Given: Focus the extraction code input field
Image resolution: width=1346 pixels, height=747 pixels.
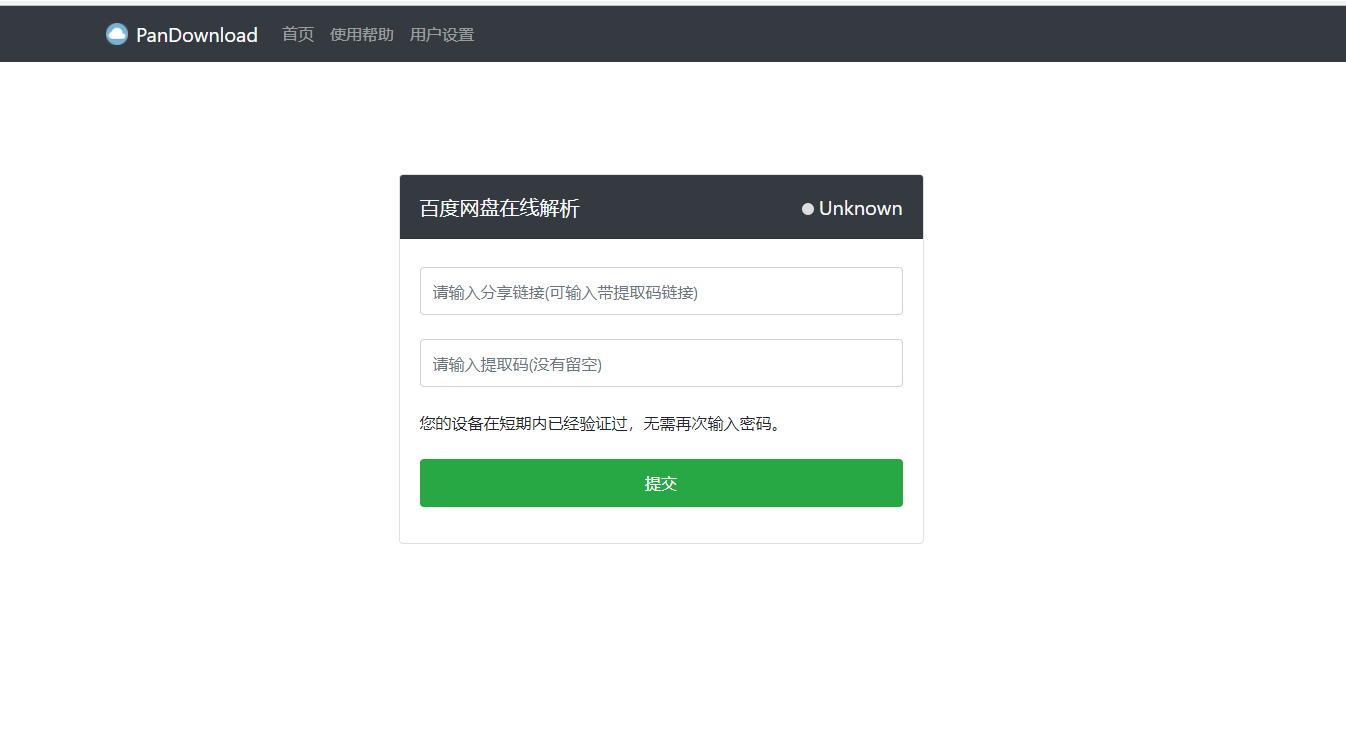Looking at the screenshot, I should pyautogui.click(x=661, y=363).
